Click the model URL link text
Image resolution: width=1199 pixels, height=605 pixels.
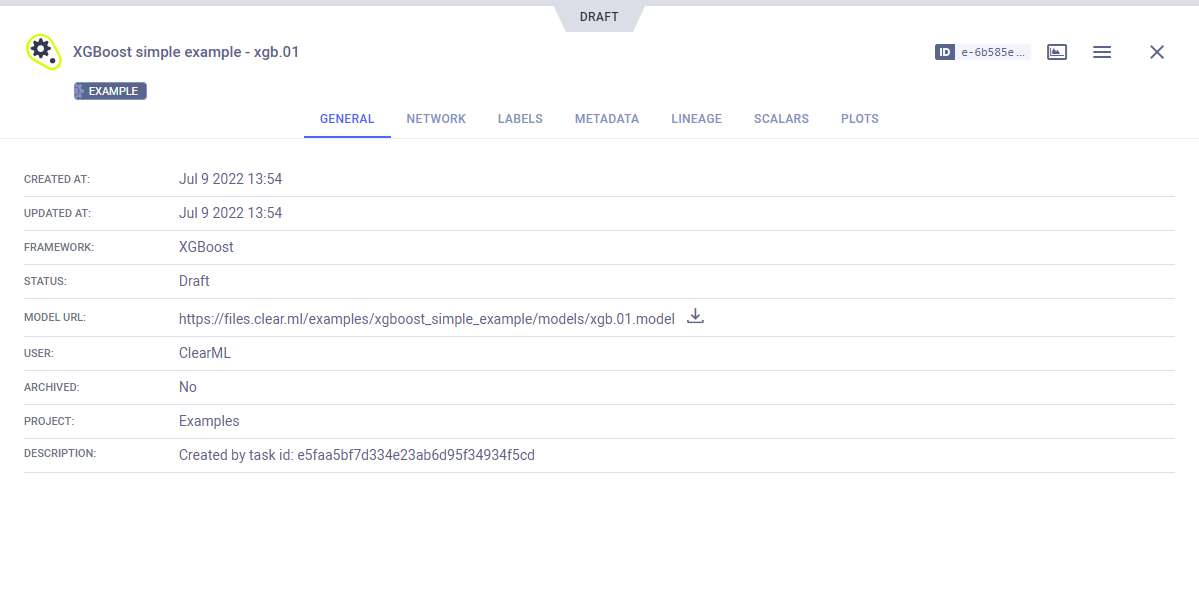coord(426,319)
